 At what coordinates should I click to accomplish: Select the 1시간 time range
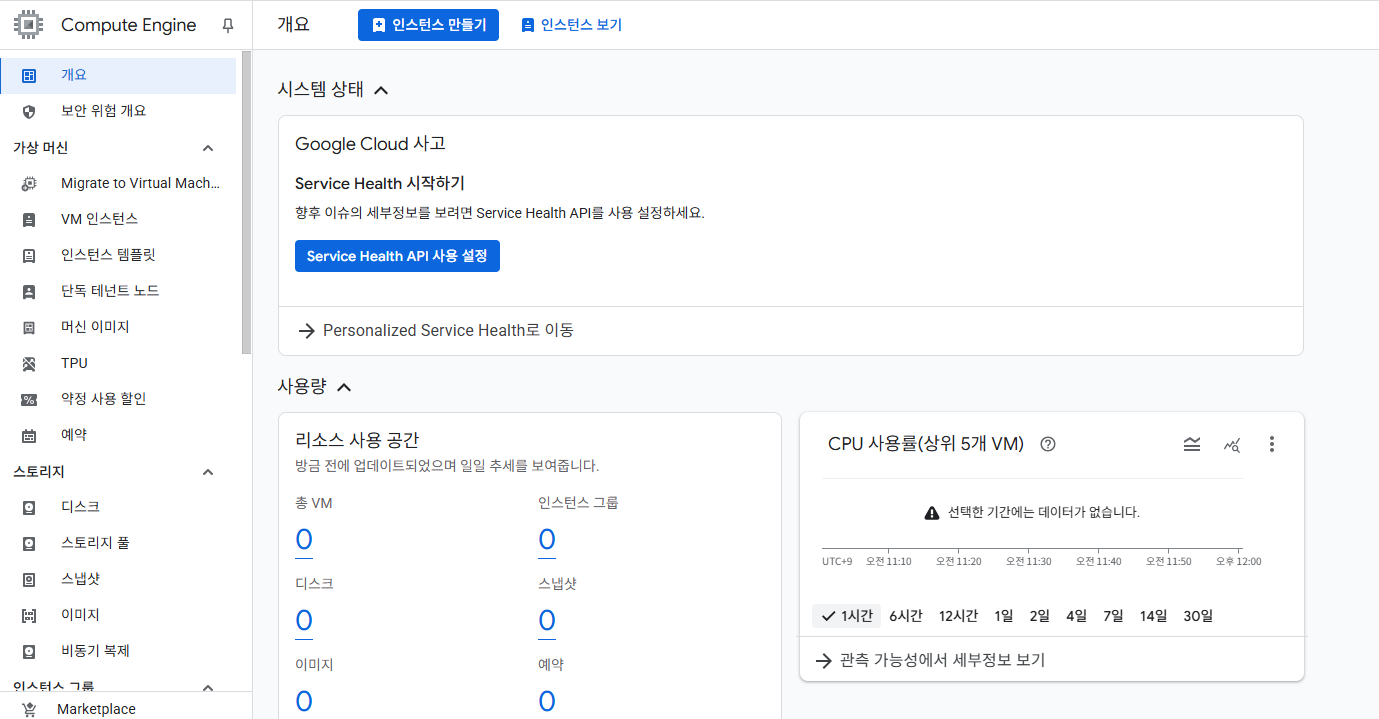(x=846, y=616)
